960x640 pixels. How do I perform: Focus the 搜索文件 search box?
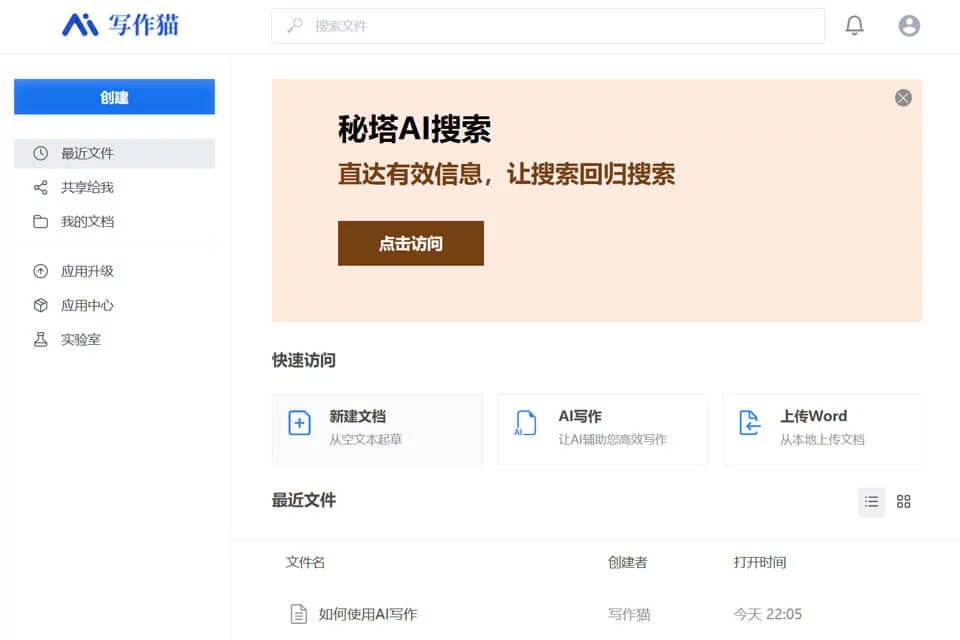[x=548, y=26]
